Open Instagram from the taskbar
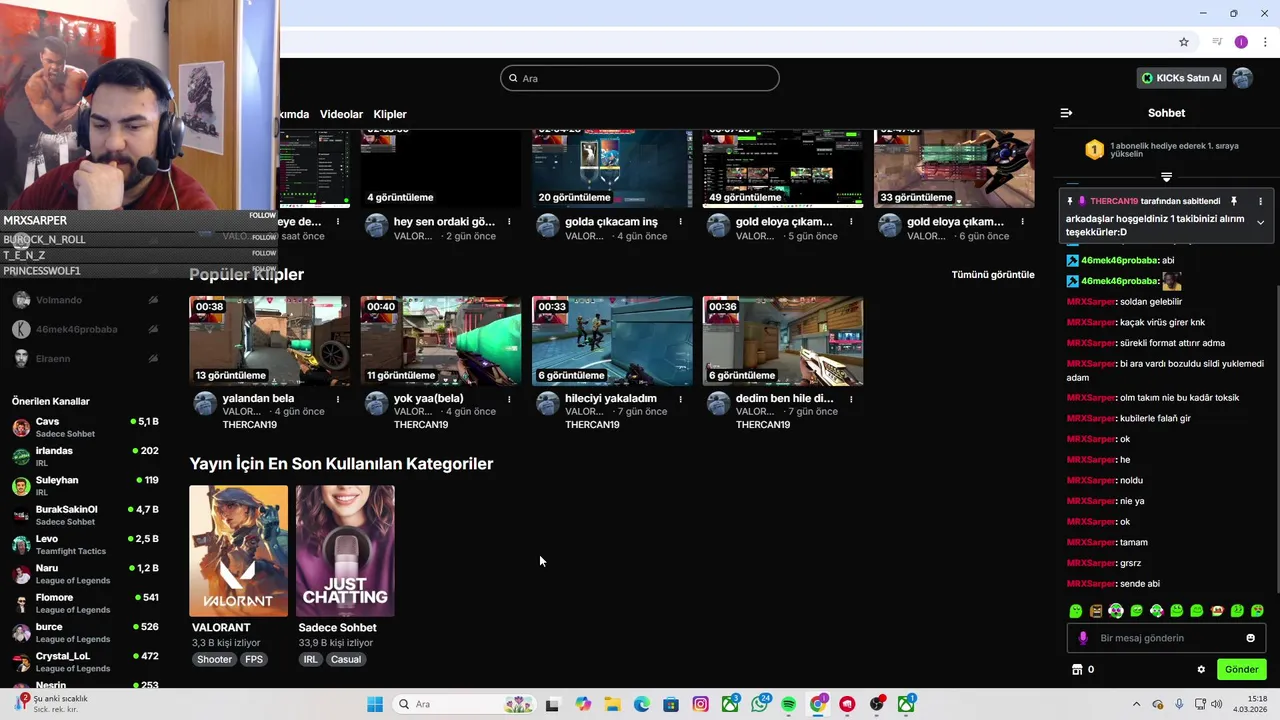 click(x=701, y=704)
